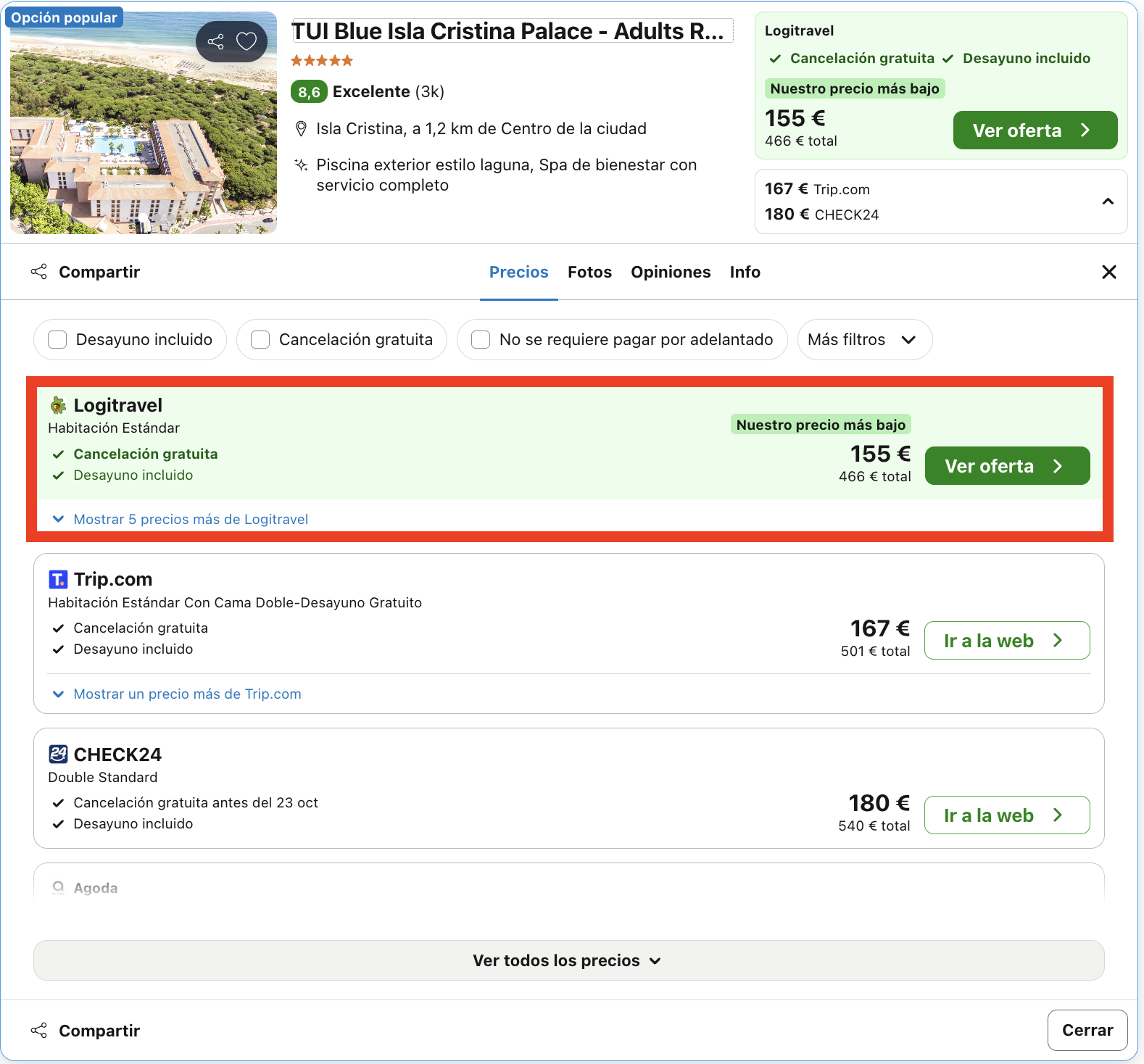Click the Trip.com logo icon
The height and width of the screenshot is (1064, 1144).
[58, 579]
